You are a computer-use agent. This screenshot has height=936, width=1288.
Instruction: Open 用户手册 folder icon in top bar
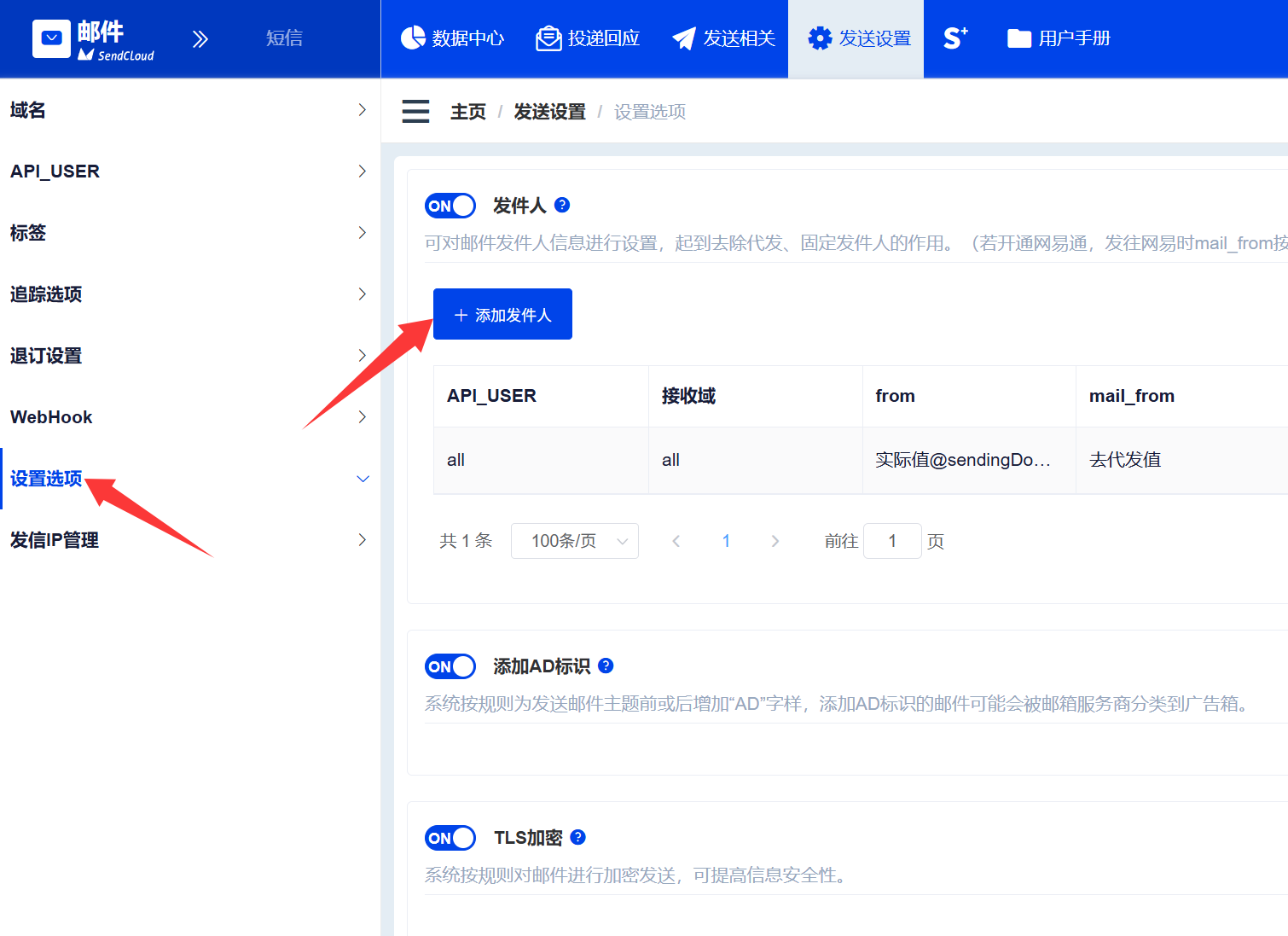point(1018,38)
